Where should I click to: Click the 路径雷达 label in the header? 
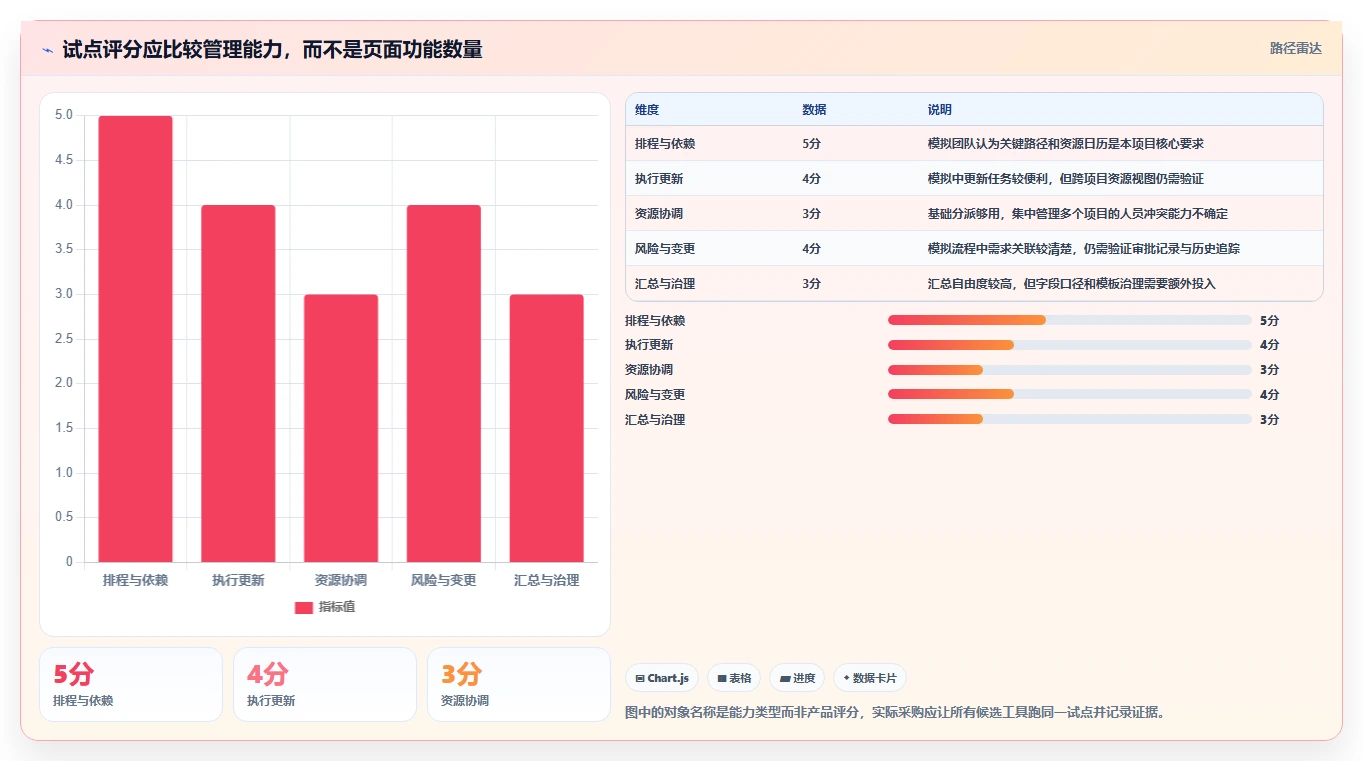(x=1296, y=48)
